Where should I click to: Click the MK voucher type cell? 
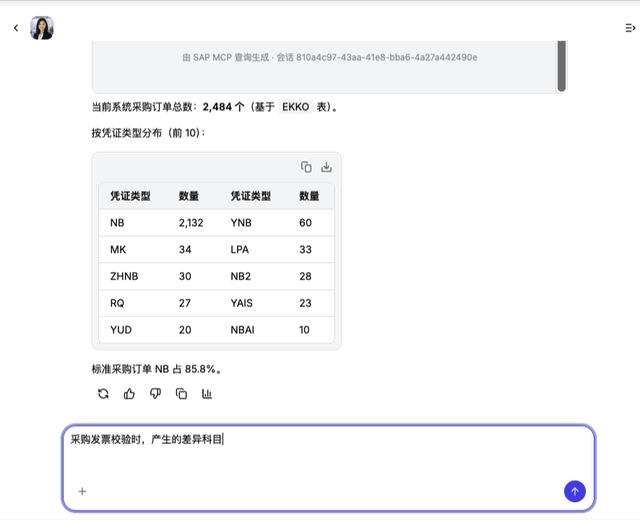tap(118, 249)
